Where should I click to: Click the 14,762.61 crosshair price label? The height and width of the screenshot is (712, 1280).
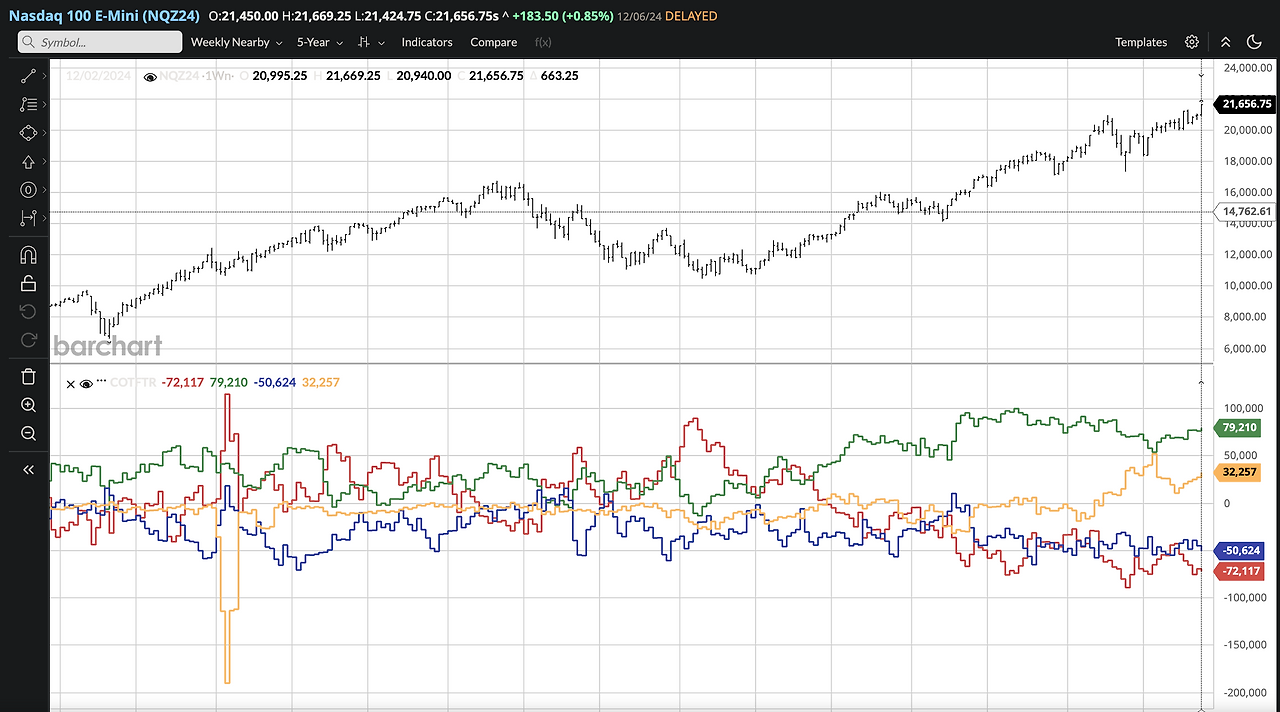click(x=1244, y=211)
